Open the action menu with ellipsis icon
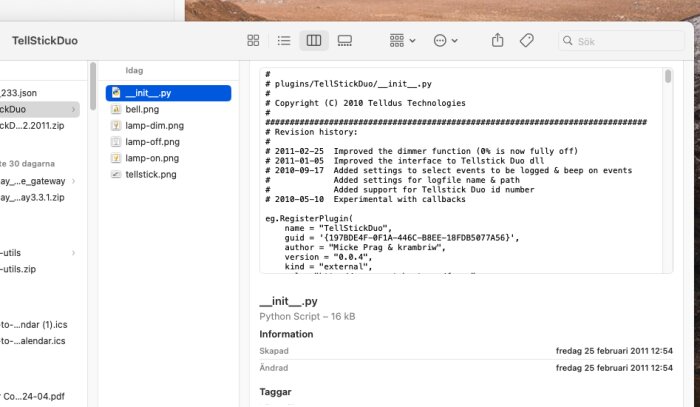 click(445, 41)
